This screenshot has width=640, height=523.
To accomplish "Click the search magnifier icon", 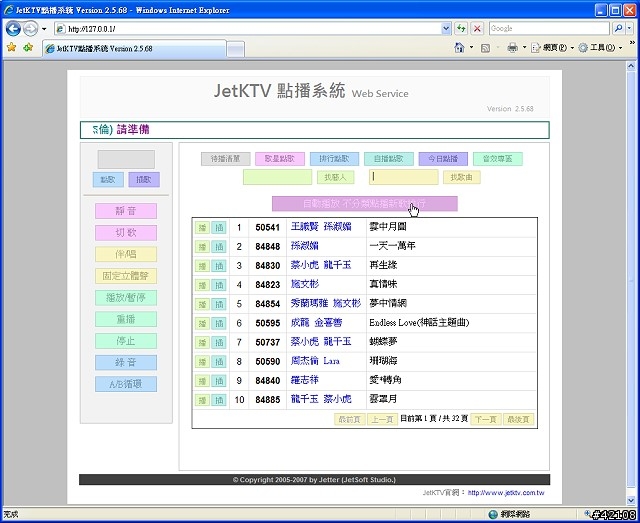I will click(x=618, y=29).
